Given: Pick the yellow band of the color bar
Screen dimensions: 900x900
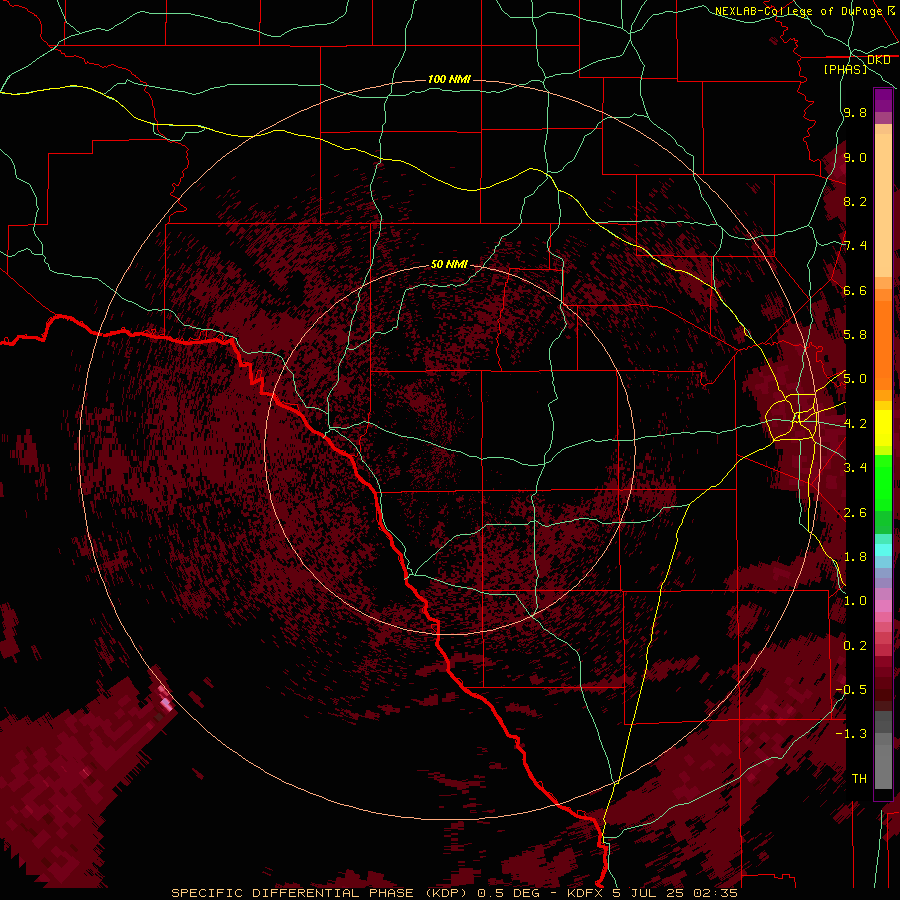Looking at the screenshot, I should (883, 428).
